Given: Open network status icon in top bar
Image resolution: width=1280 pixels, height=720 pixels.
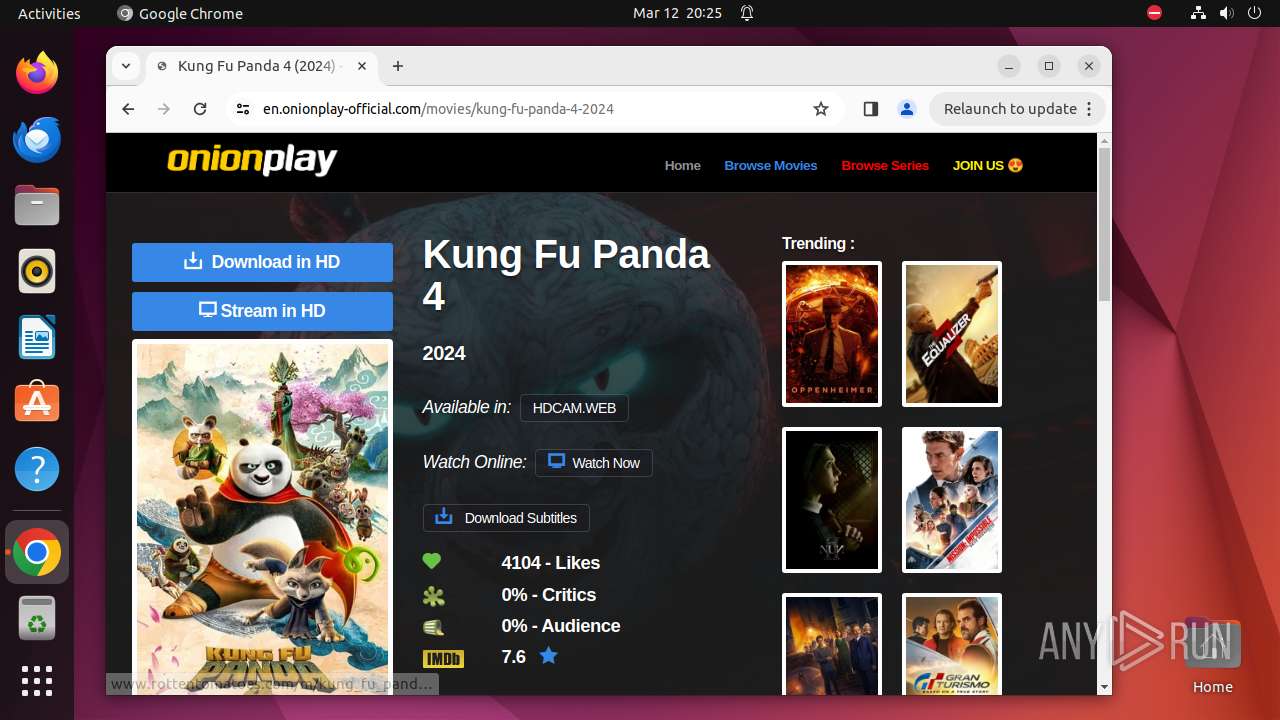Looking at the screenshot, I should coord(1199,13).
